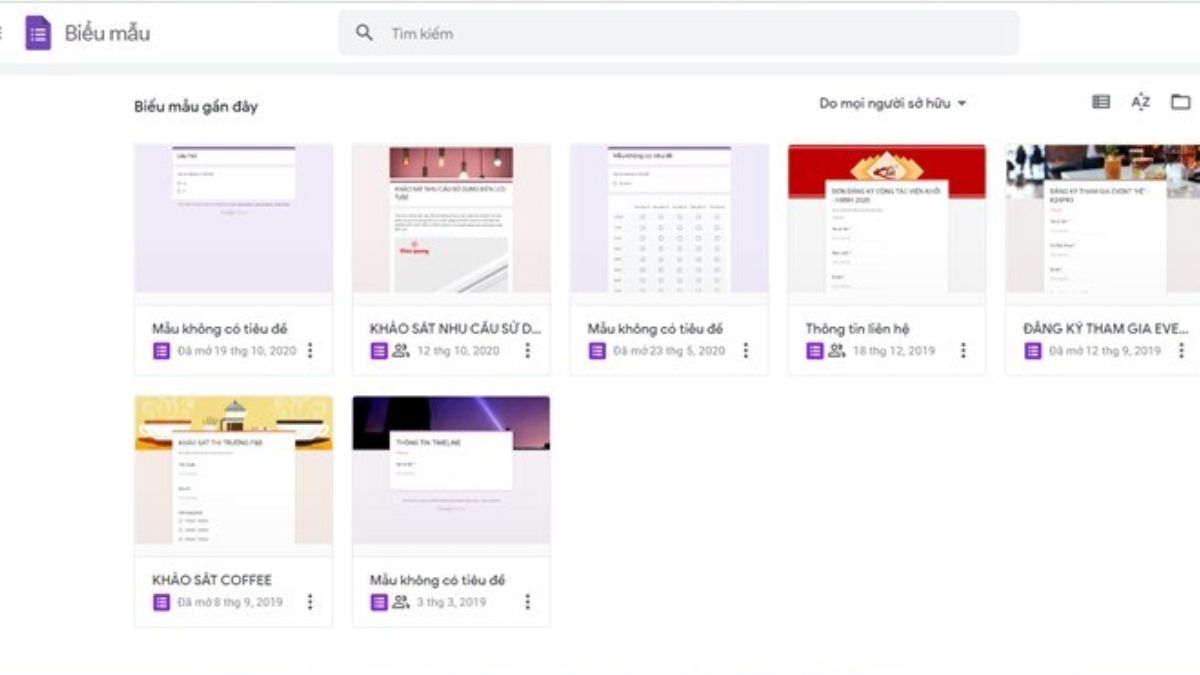The height and width of the screenshot is (675, 1200).
Task: Open the KHẢO SÁT COFFEE form thumbnail
Action: (233, 470)
